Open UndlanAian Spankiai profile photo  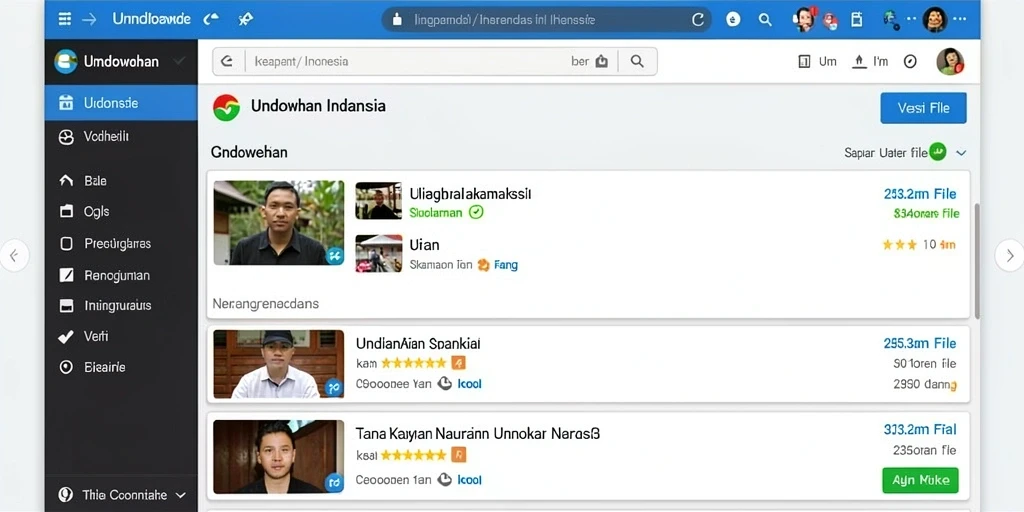coord(279,364)
